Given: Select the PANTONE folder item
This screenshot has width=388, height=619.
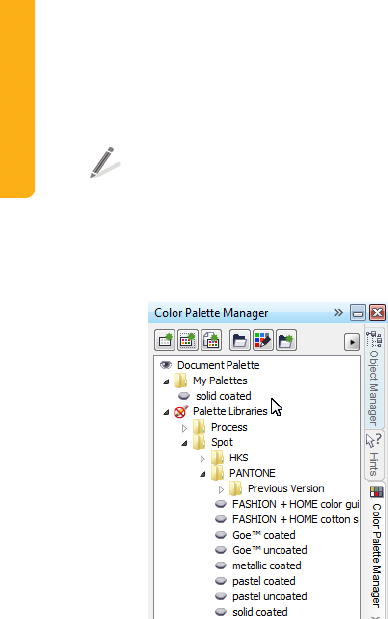Looking at the screenshot, I should pos(252,473).
